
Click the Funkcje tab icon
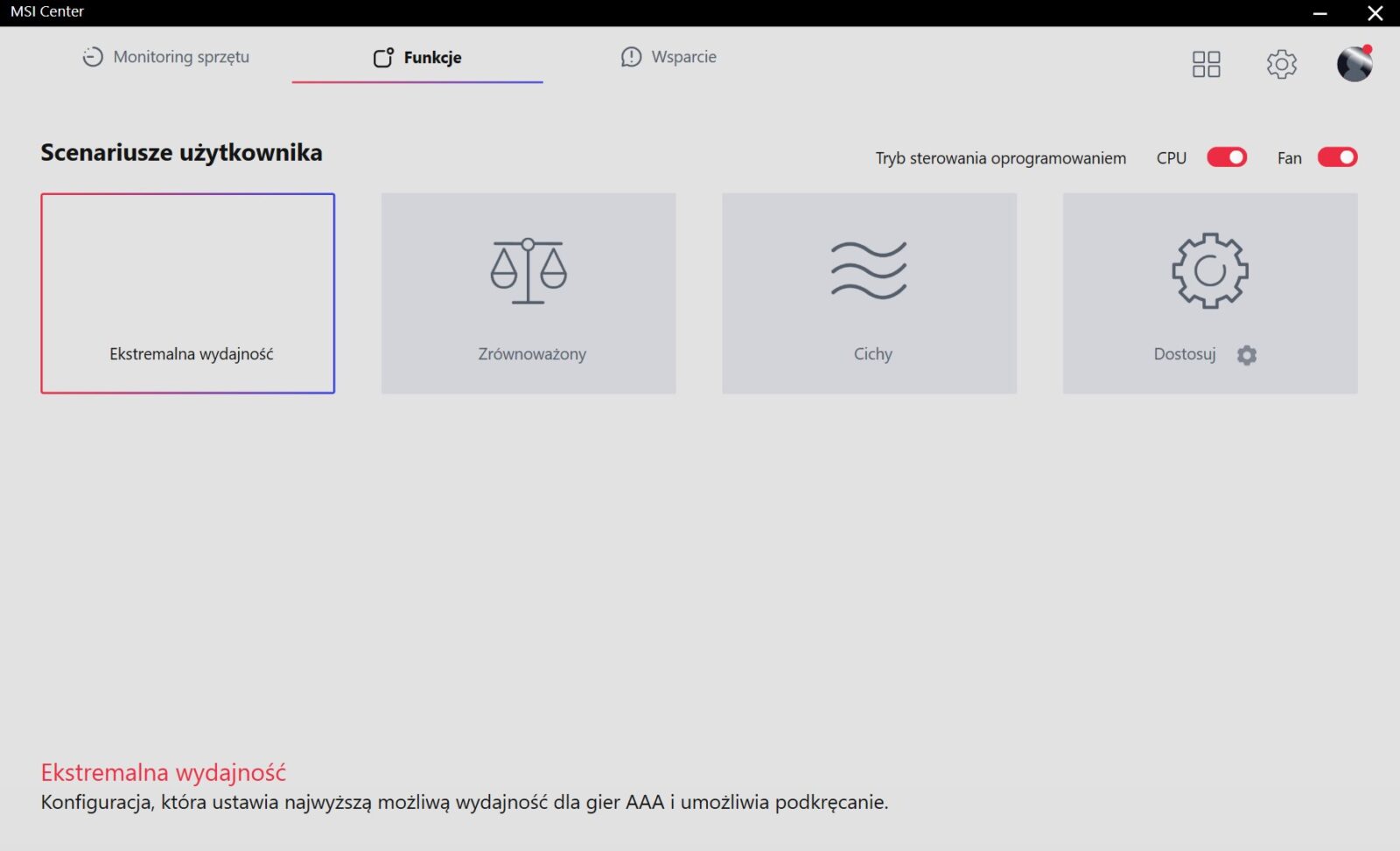[x=383, y=58]
